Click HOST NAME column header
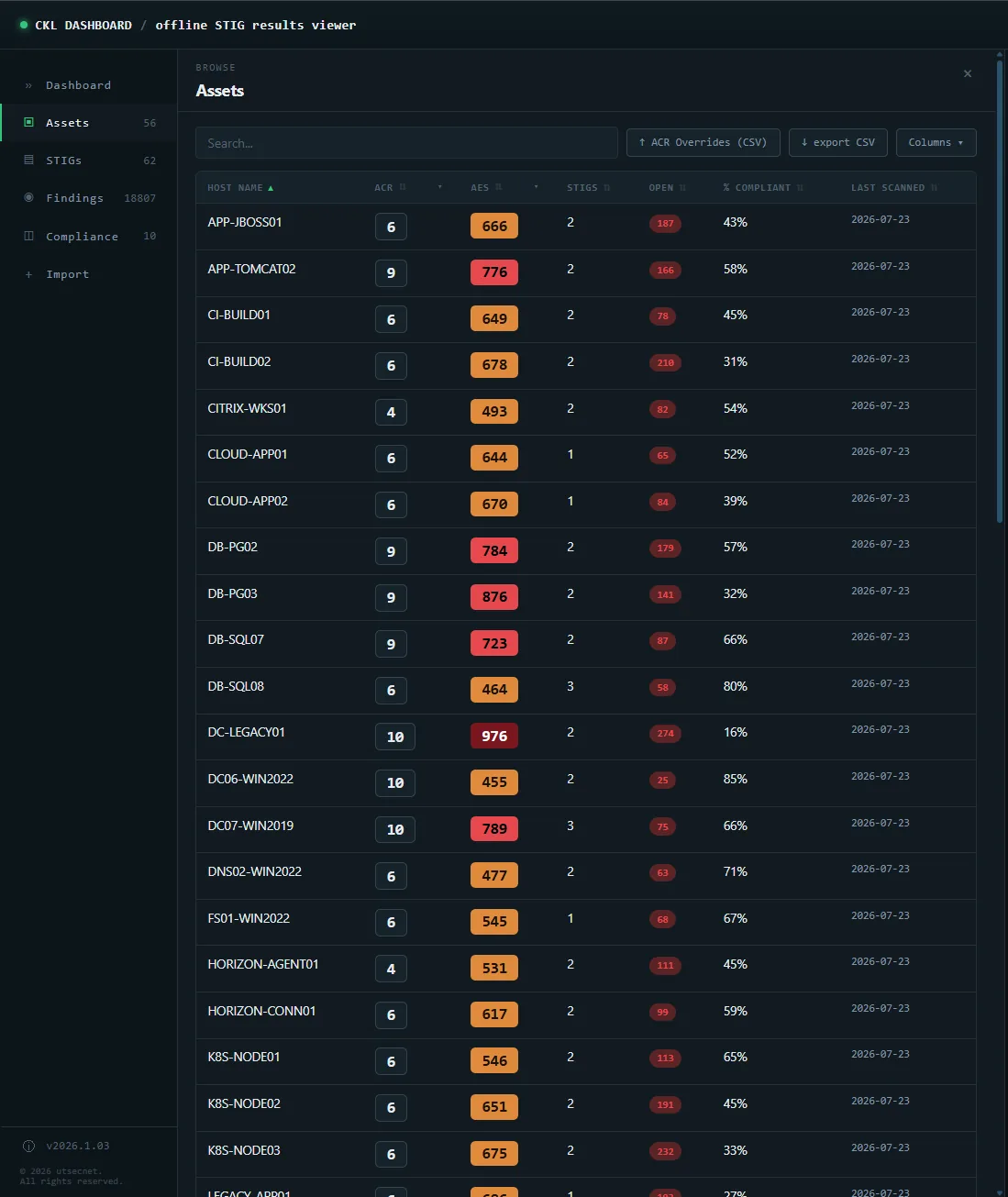The image size is (1008, 1197). [x=235, y=187]
